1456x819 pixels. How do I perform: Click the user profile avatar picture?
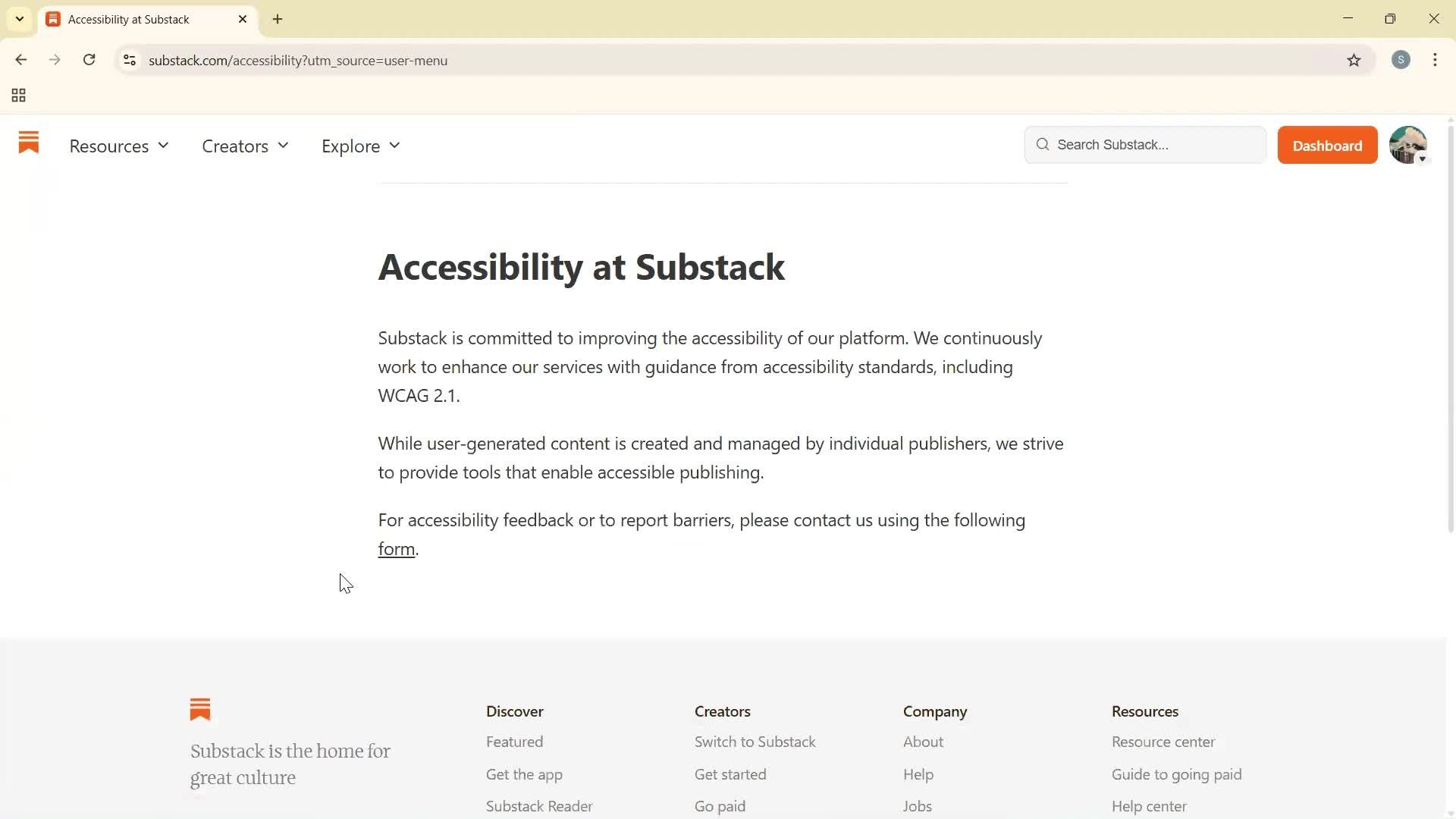pos(1408,145)
